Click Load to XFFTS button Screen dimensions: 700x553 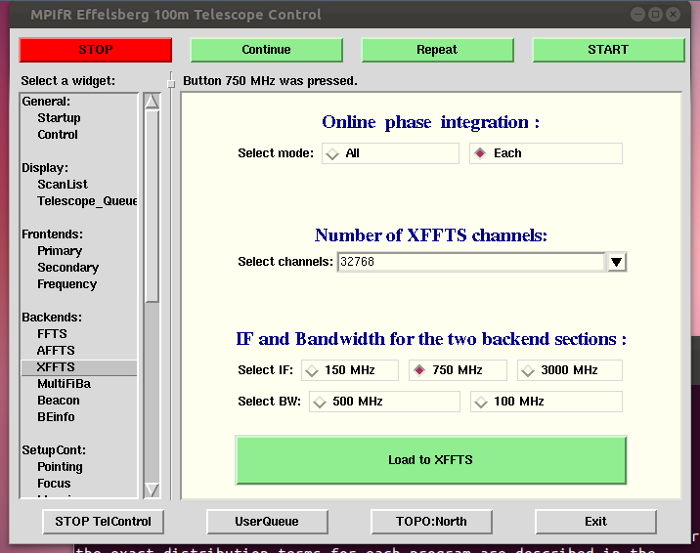pos(431,460)
